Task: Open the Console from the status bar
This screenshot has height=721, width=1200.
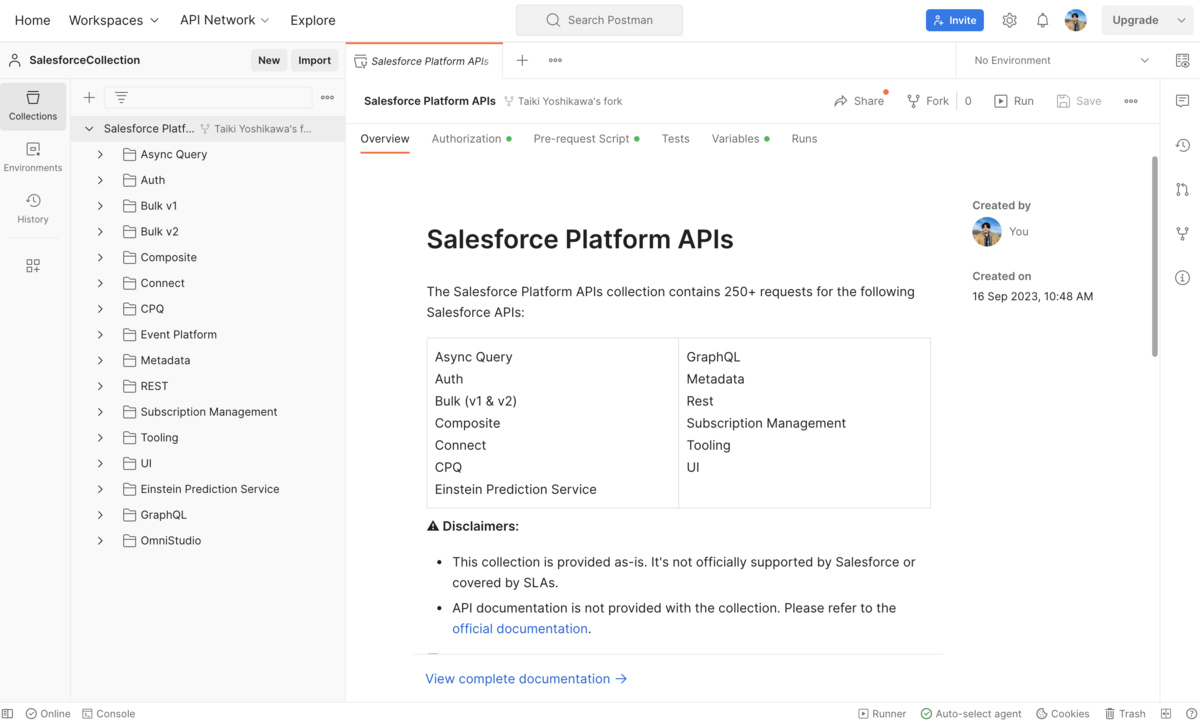Action: click(x=108, y=713)
